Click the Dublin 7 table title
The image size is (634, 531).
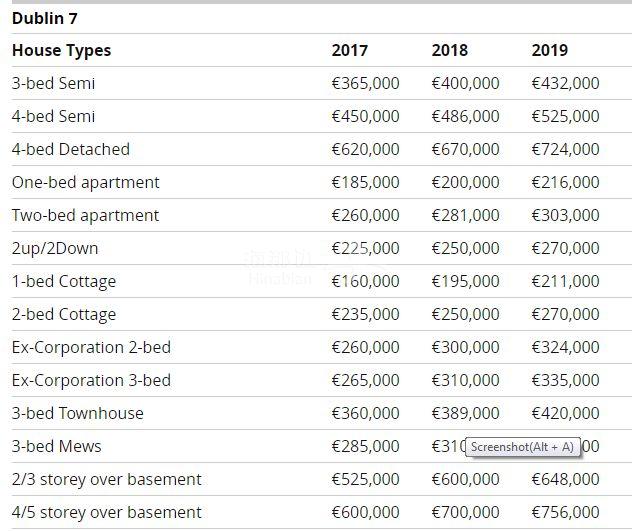click(x=45, y=18)
